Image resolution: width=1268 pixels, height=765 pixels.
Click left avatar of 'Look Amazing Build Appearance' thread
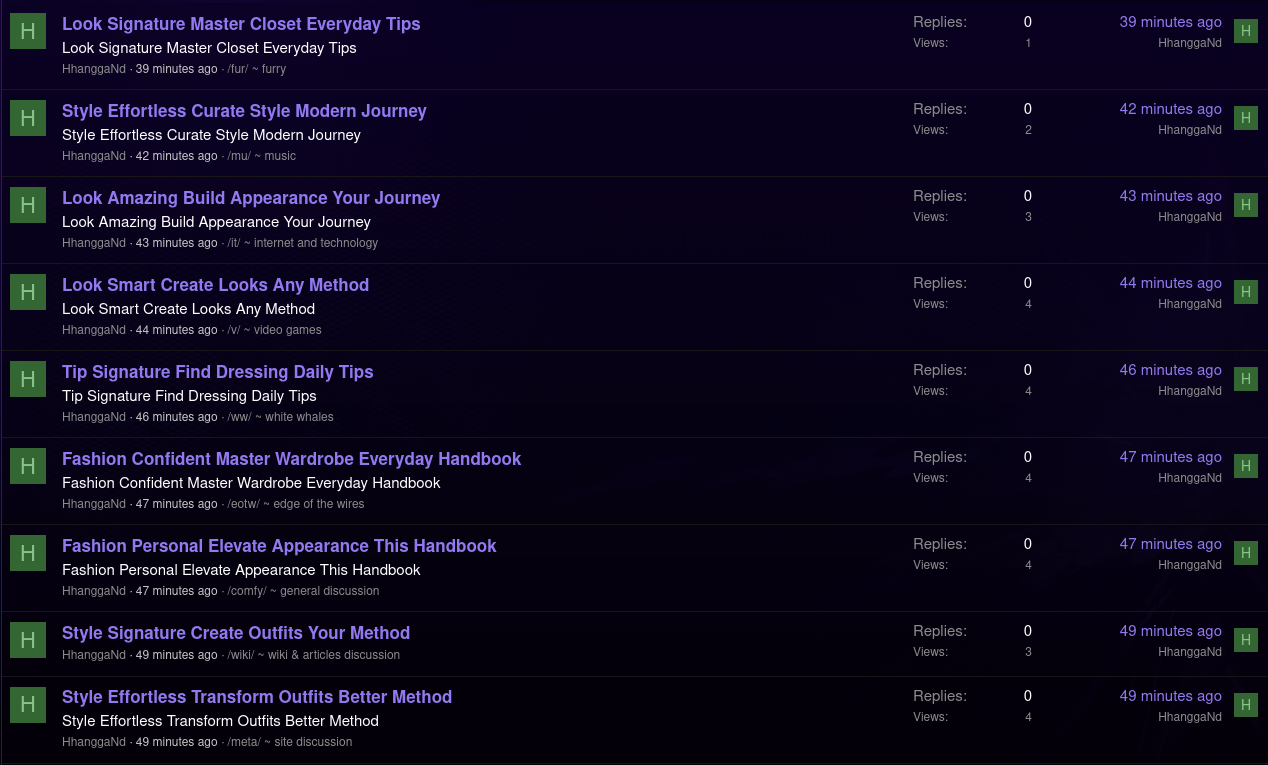click(x=28, y=205)
